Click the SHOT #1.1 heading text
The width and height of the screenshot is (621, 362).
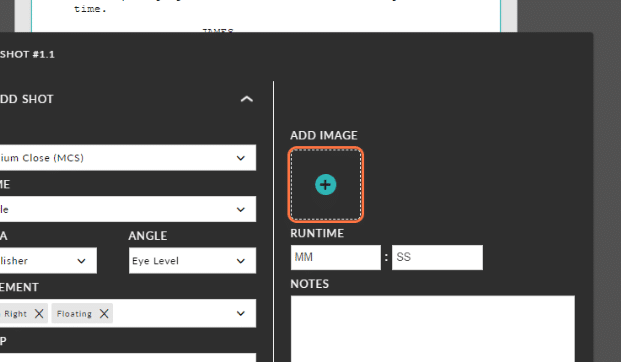click(x=27, y=54)
